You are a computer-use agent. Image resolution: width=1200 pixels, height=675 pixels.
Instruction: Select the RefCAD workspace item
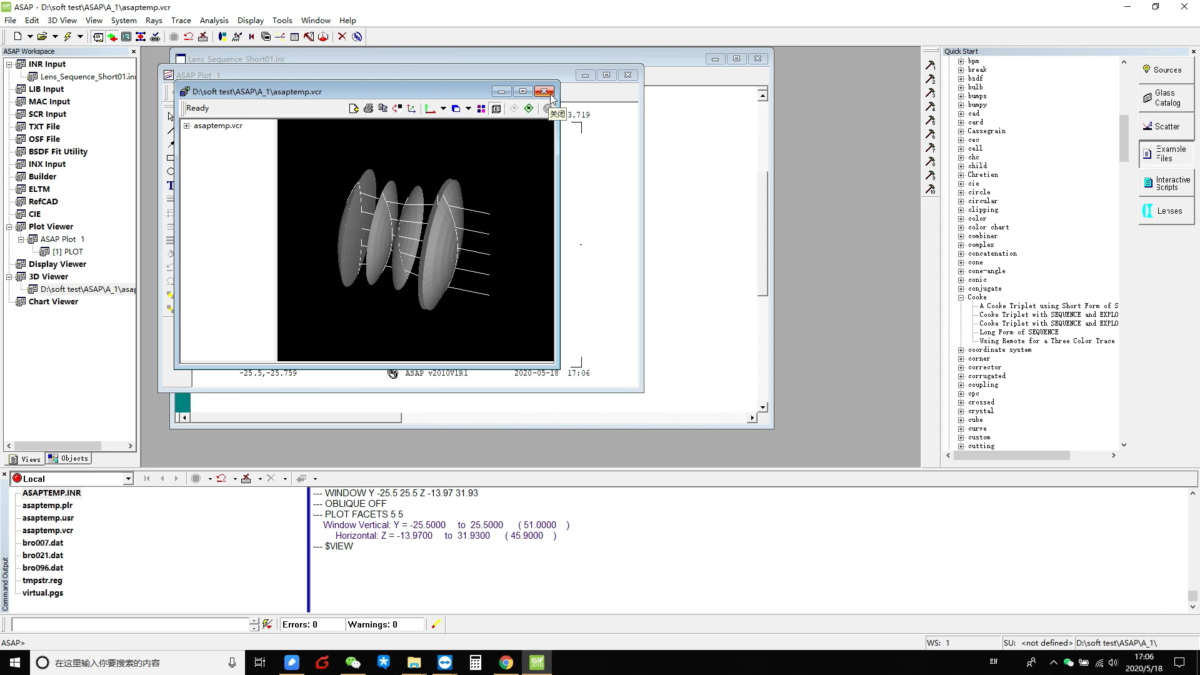click(x=43, y=202)
